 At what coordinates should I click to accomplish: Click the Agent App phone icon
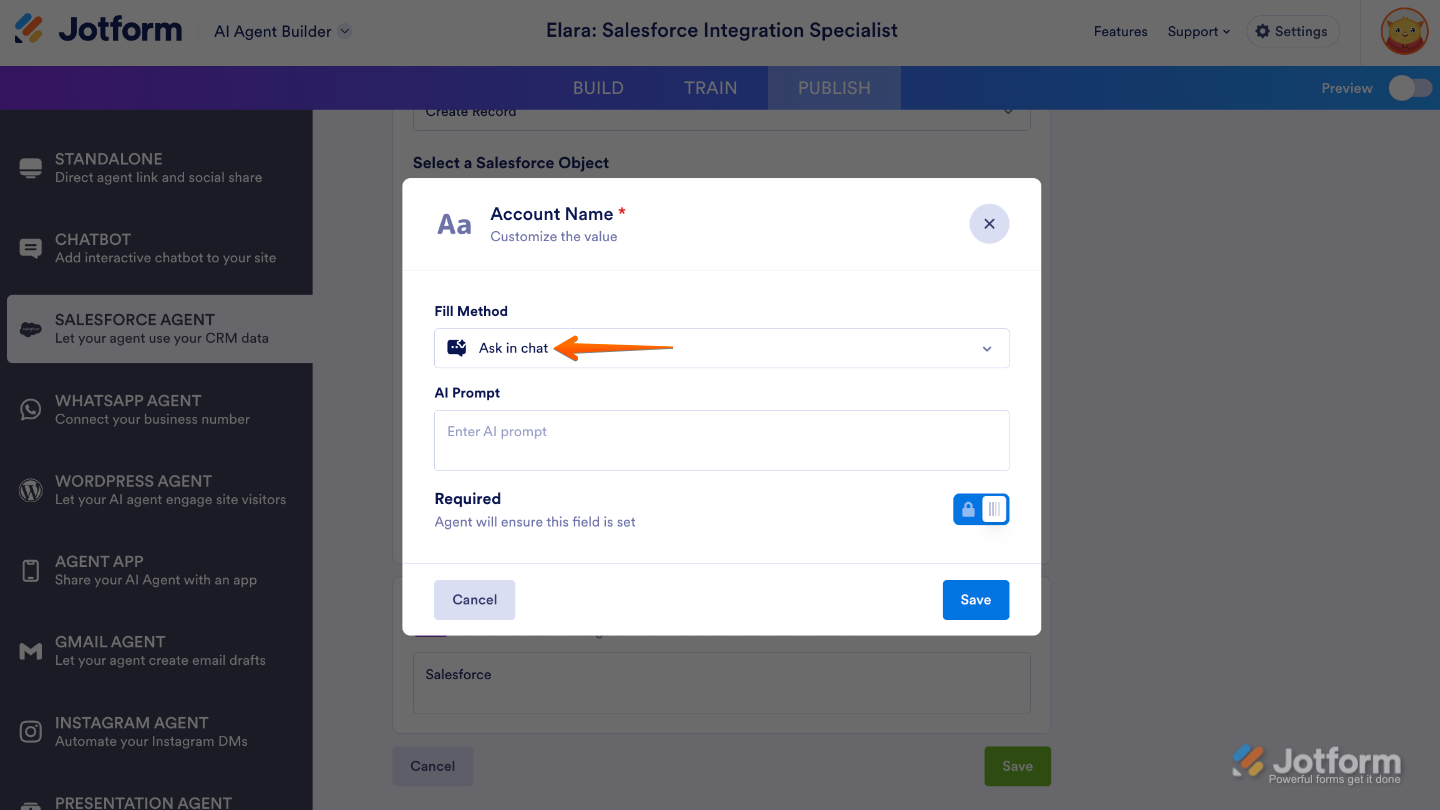click(x=31, y=571)
